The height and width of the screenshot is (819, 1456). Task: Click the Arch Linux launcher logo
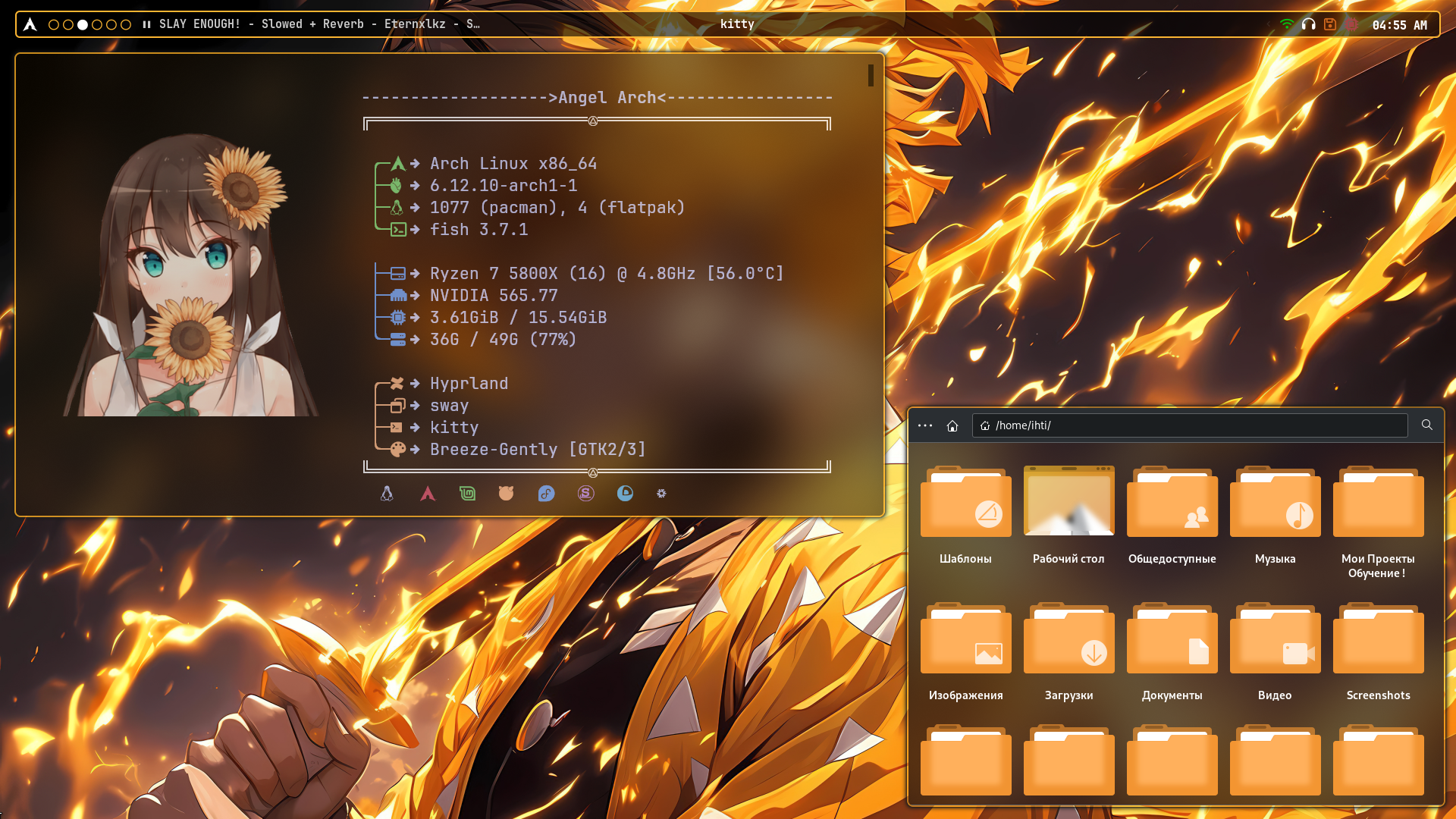30,24
